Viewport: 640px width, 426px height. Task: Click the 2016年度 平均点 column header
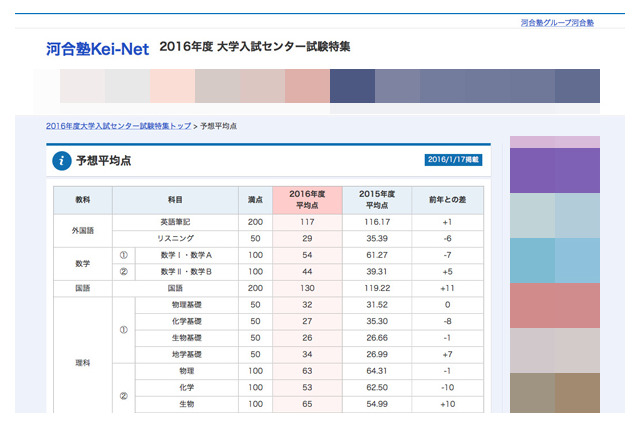[x=307, y=200]
